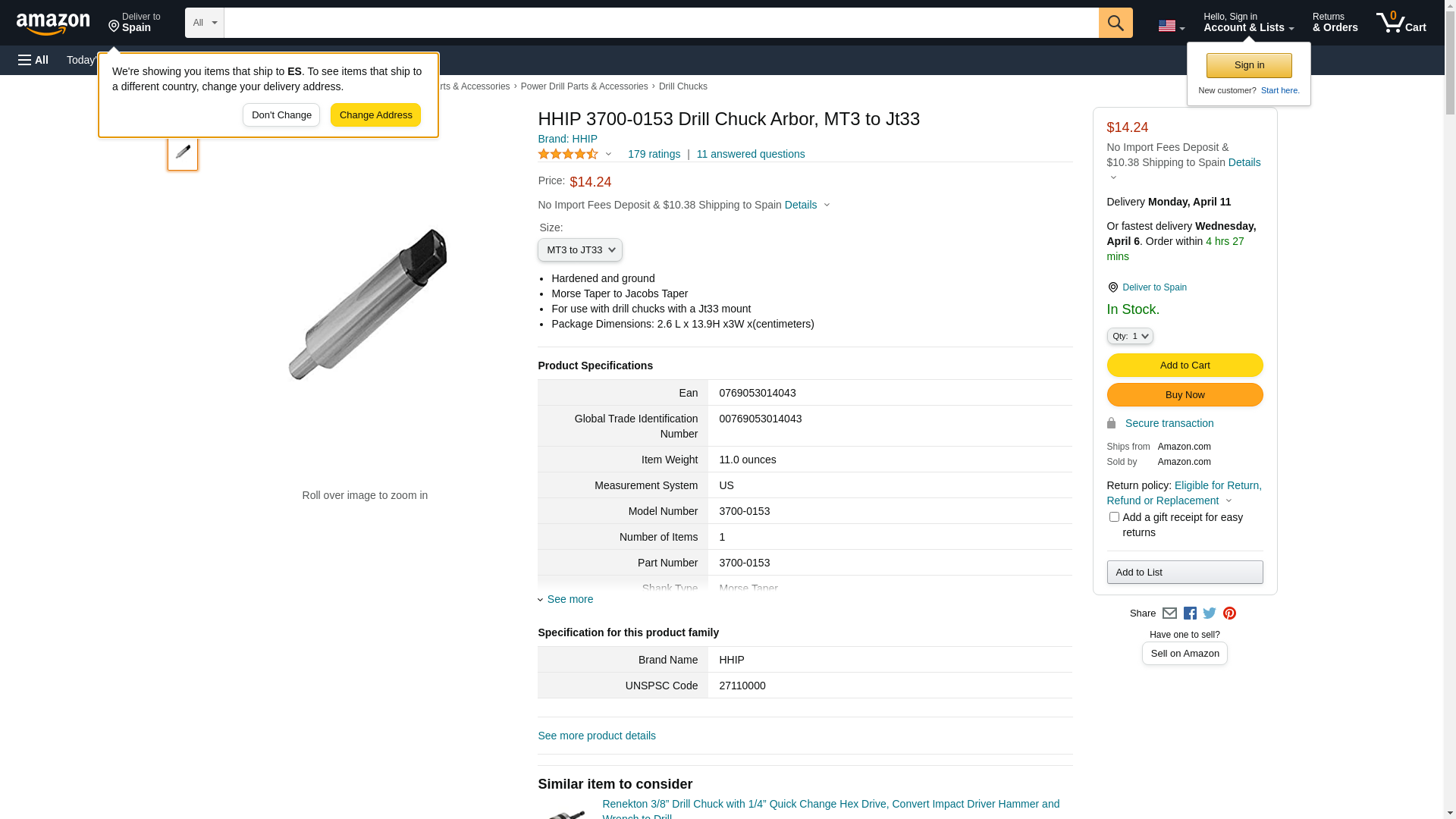This screenshot has width=1456, height=819.
Task: Click the Amazon search input field
Action: (x=661, y=23)
